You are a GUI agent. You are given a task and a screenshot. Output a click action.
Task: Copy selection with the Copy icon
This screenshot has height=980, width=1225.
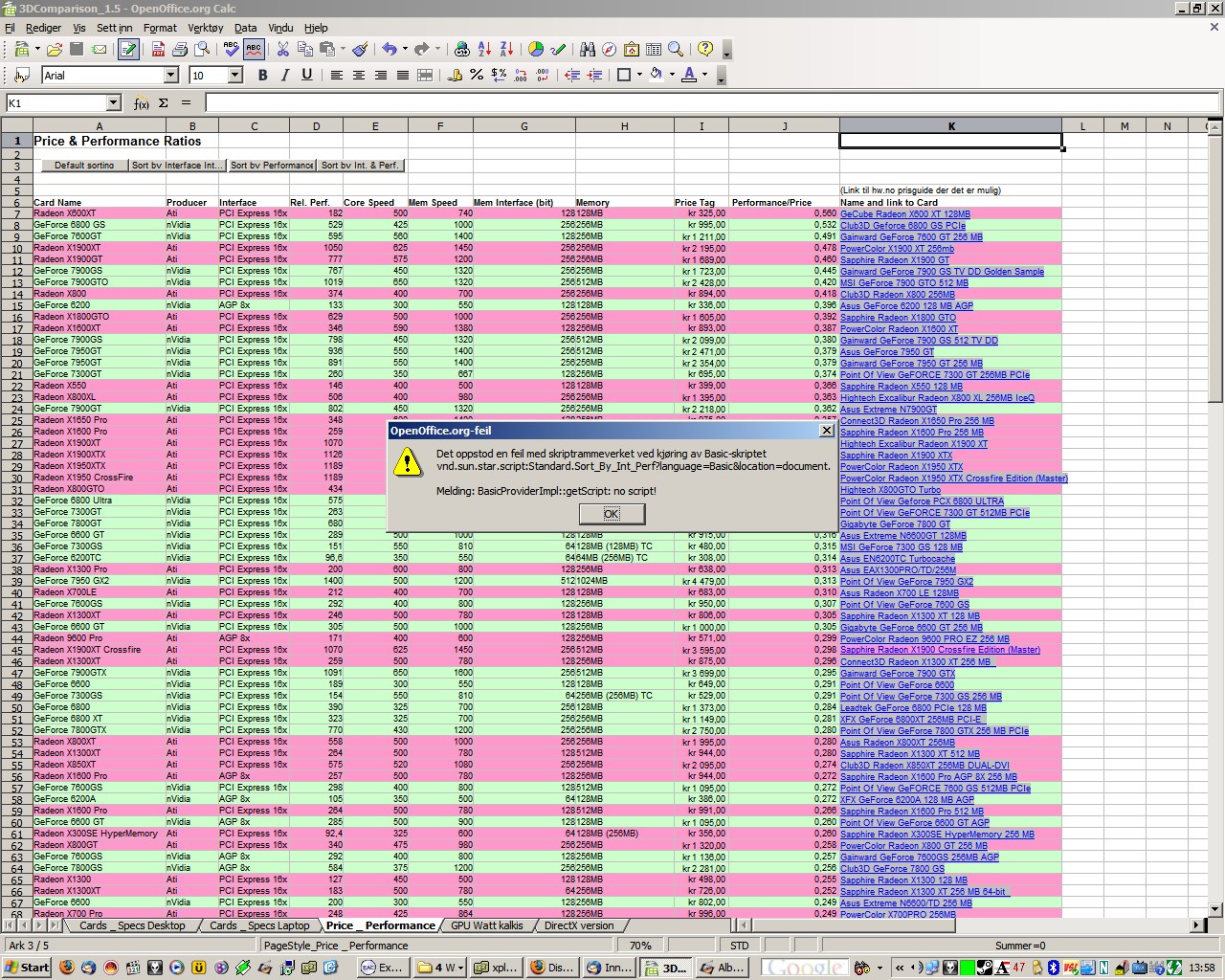pyautogui.click(x=305, y=49)
